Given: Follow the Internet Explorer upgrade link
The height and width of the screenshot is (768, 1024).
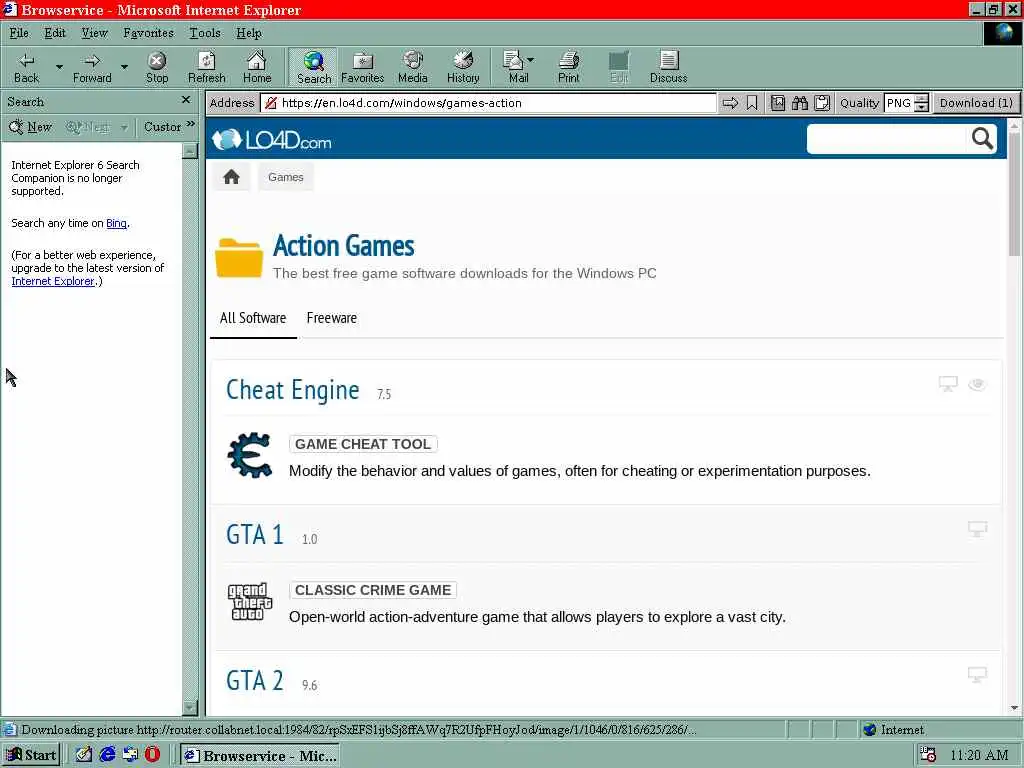Looking at the screenshot, I should pos(53,281).
